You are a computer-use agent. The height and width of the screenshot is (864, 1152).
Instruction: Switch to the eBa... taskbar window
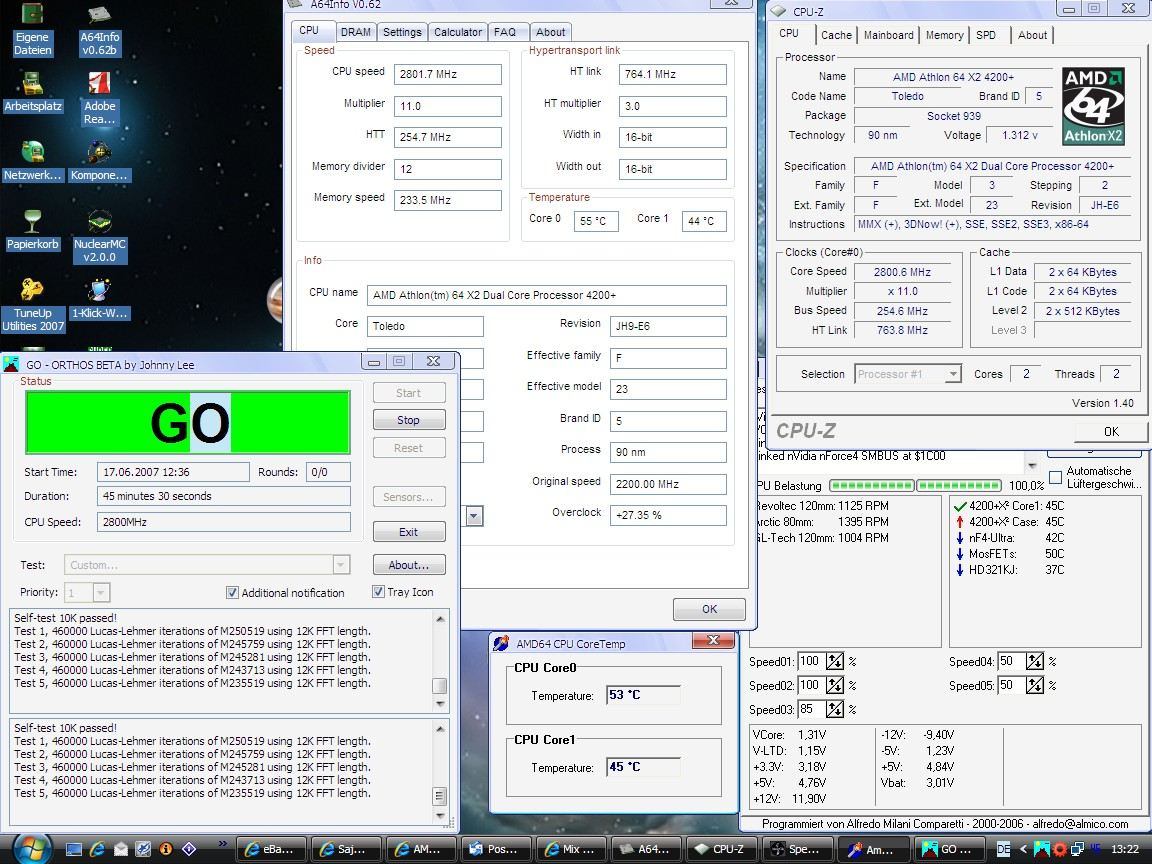pyautogui.click(x=270, y=849)
